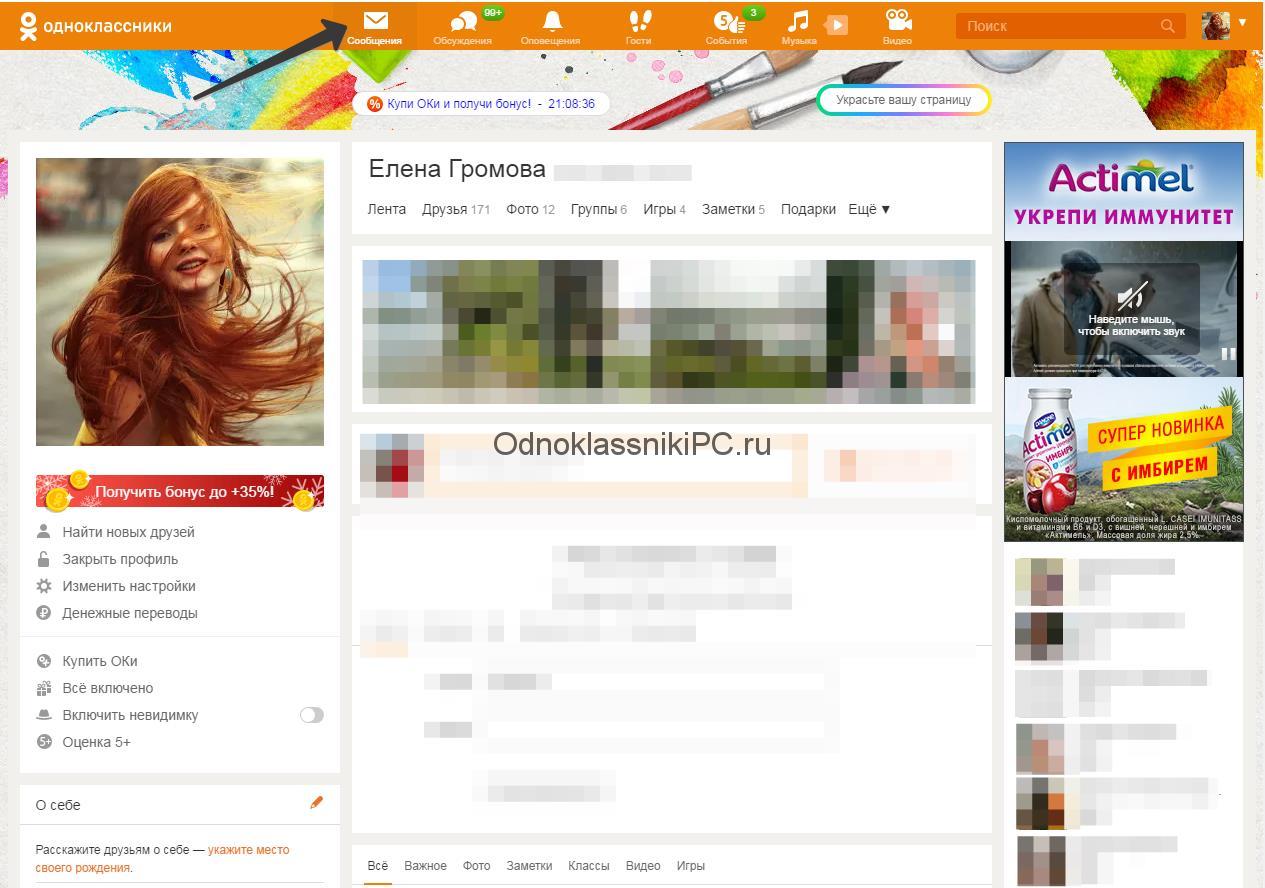Select the Важное feed filter tab

click(x=425, y=865)
